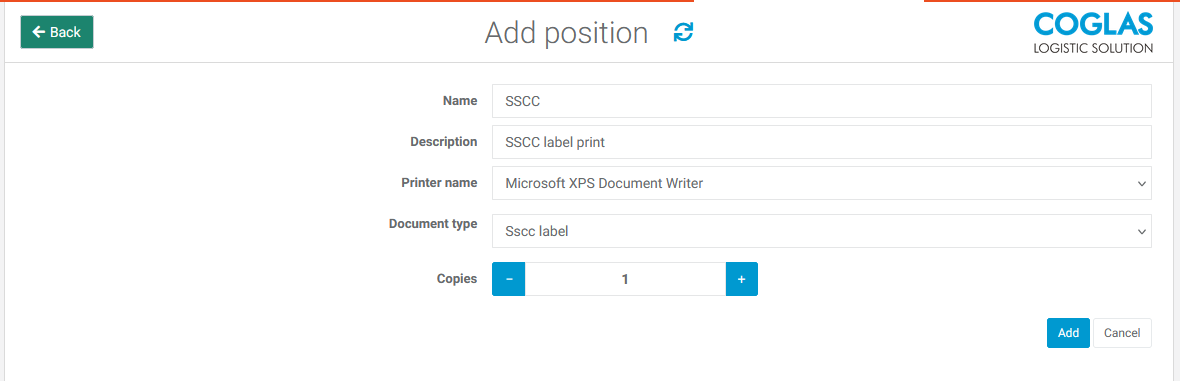Image resolution: width=1180 pixels, height=381 pixels.
Task: Click the Add position page heading
Action: coord(566,33)
